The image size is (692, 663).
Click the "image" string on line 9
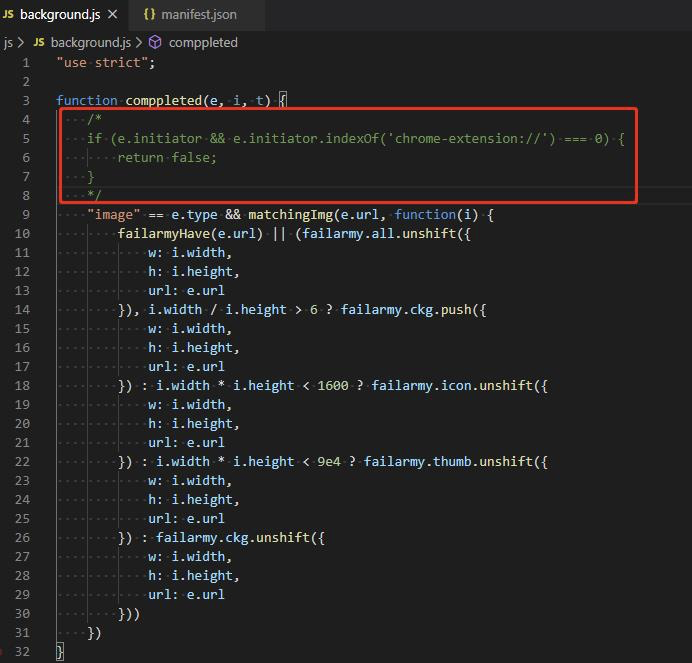[x=113, y=215]
